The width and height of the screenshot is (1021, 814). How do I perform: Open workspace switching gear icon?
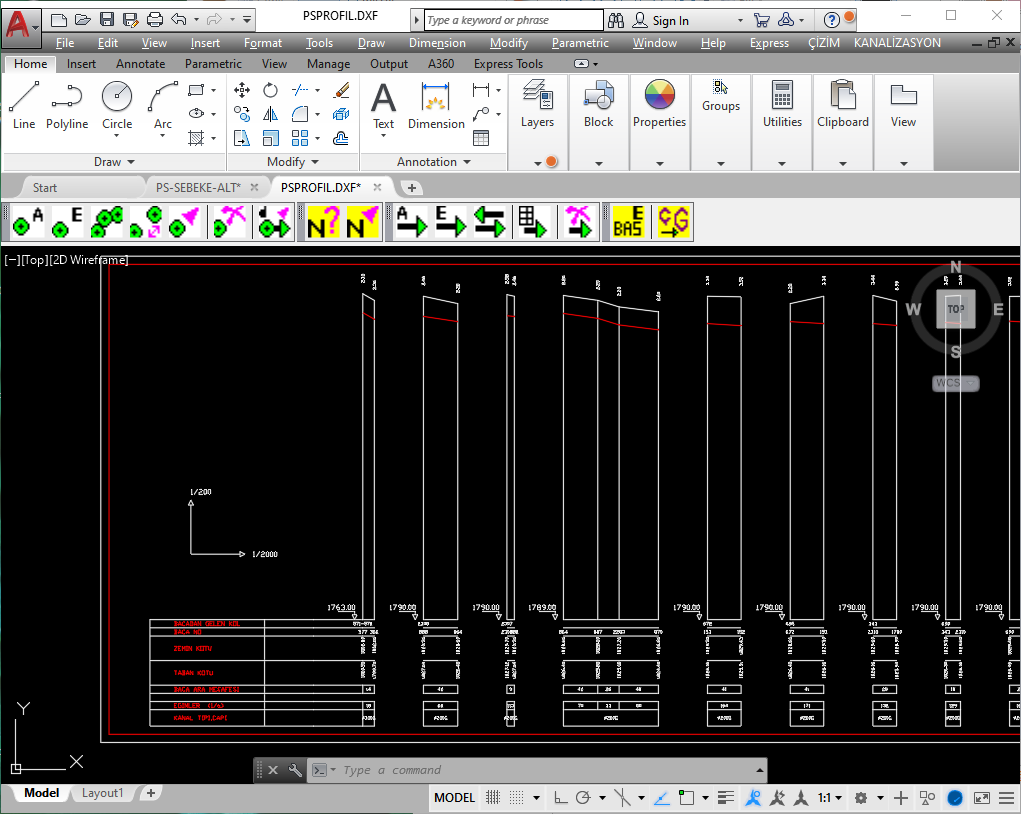pos(861,798)
